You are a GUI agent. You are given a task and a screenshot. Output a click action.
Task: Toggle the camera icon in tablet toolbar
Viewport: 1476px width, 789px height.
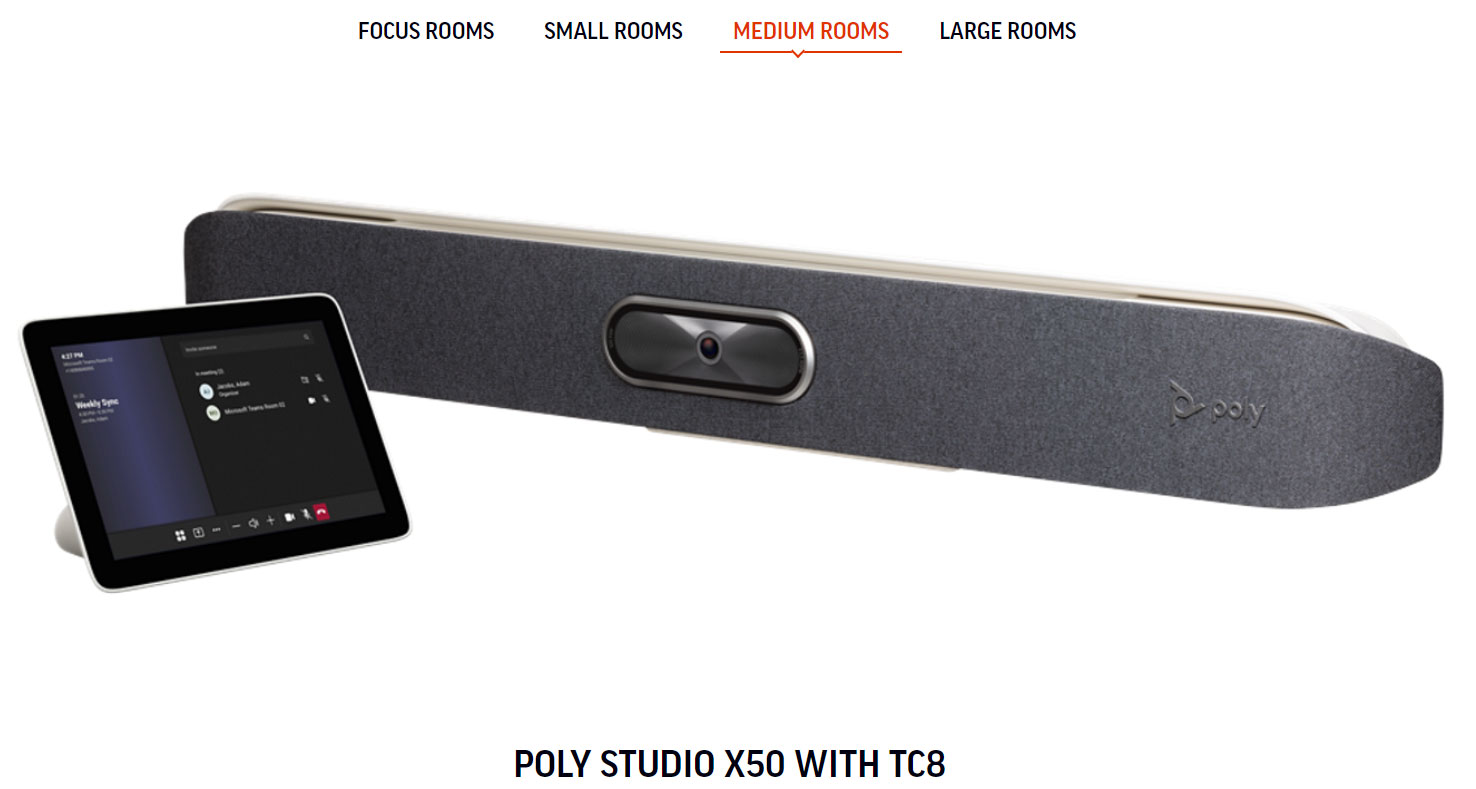290,517
